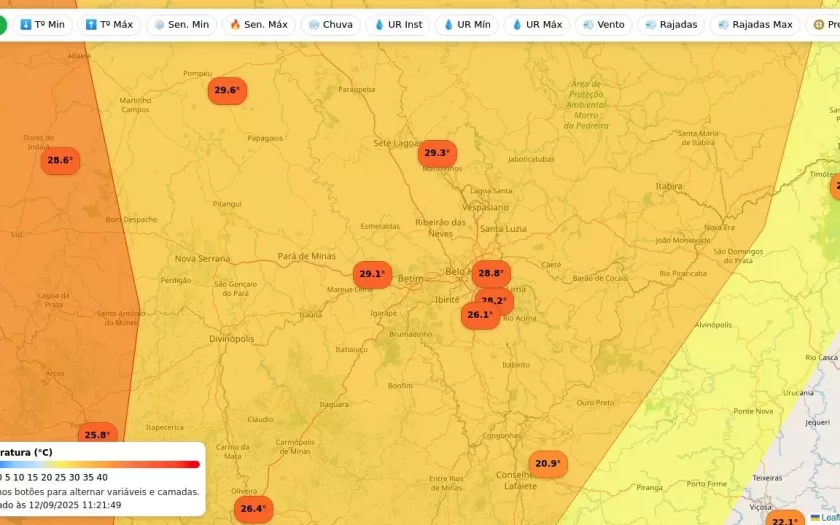Select UR Inst humidity variable

[398, 24]
